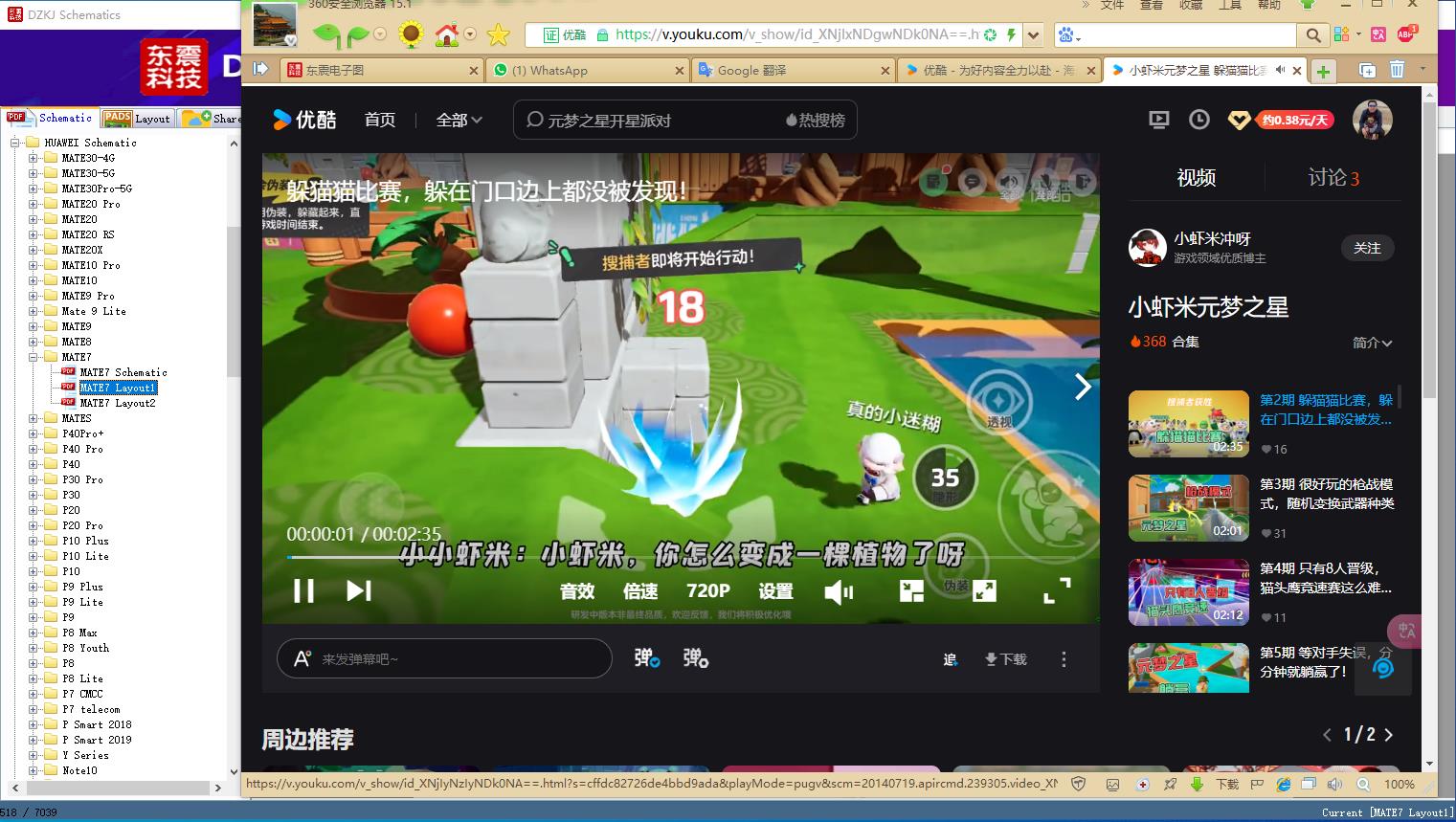Click the Youku logo
This screenshot has width=1456, height=822.
click(x=304, y=120)
